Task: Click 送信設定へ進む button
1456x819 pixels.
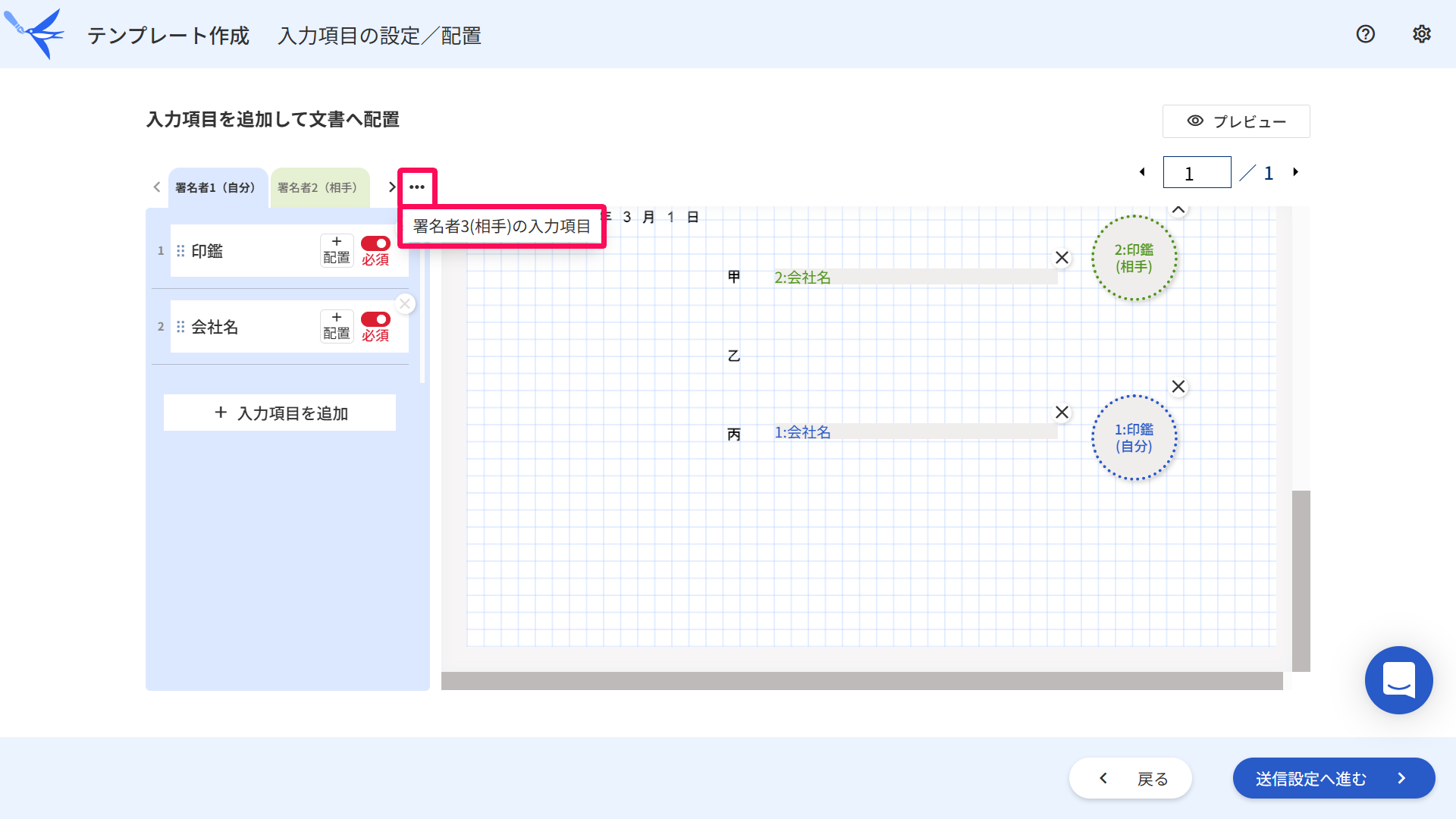Action: point(1334,778)
